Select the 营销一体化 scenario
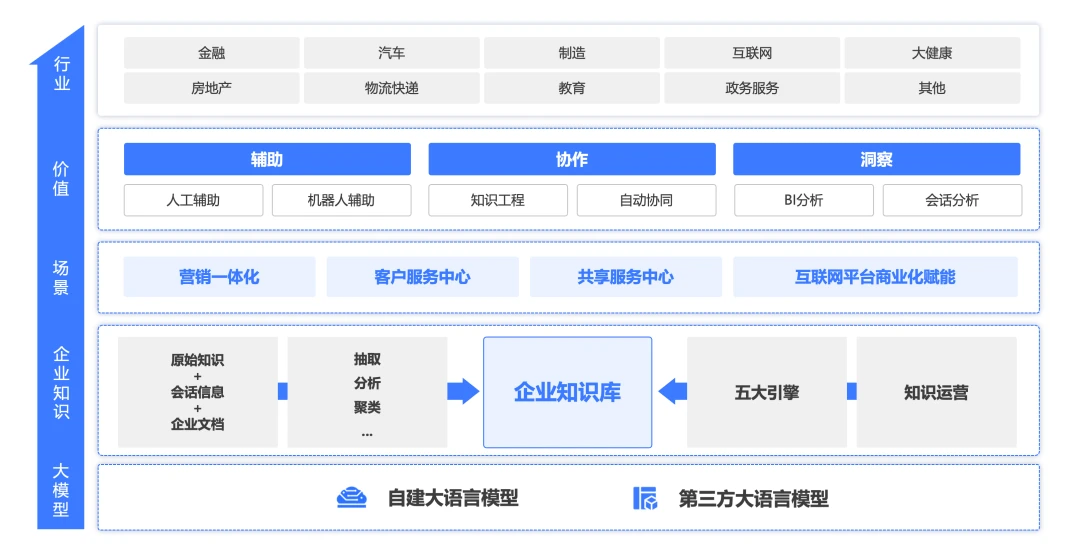This screenshot has width=1080, height=556. coord(219,277)
